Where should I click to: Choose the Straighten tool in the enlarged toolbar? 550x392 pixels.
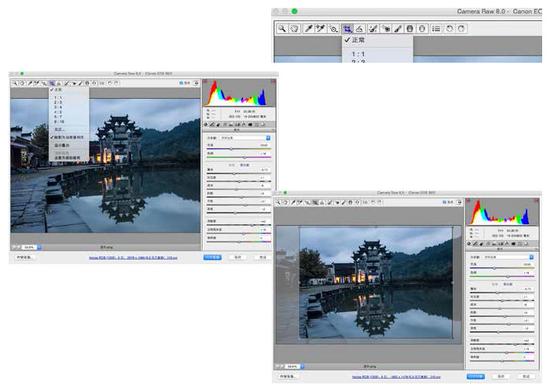(x=360, y=28)
